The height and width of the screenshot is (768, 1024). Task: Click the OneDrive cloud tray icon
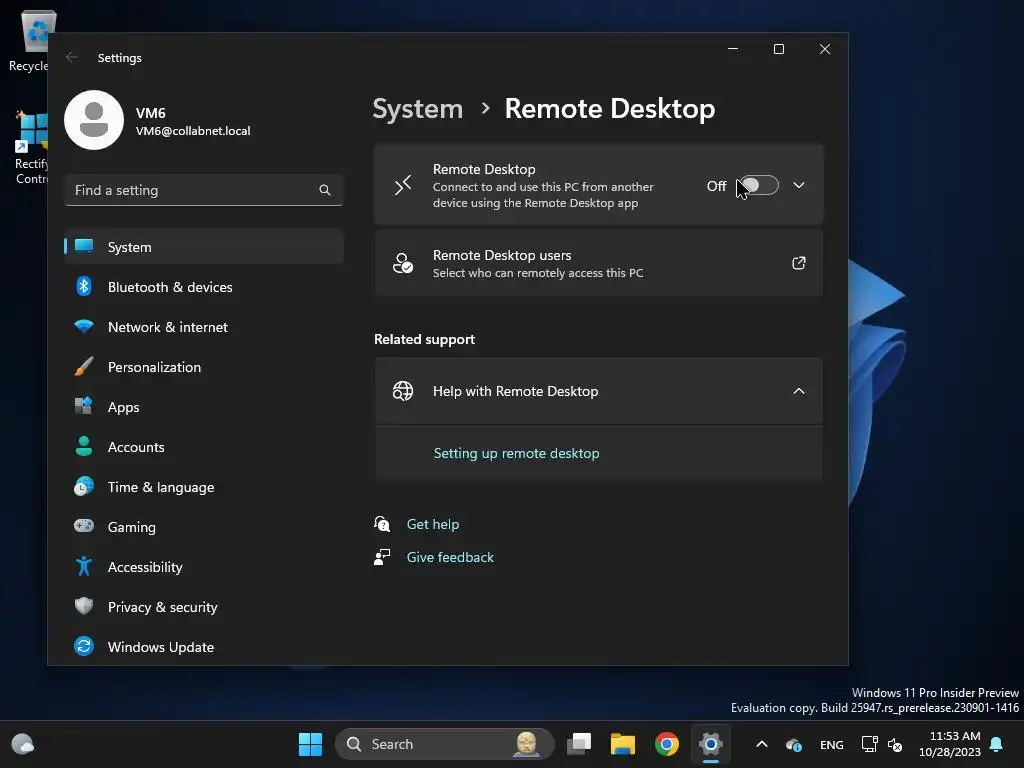pyautogui.click(x=793, y=744)
